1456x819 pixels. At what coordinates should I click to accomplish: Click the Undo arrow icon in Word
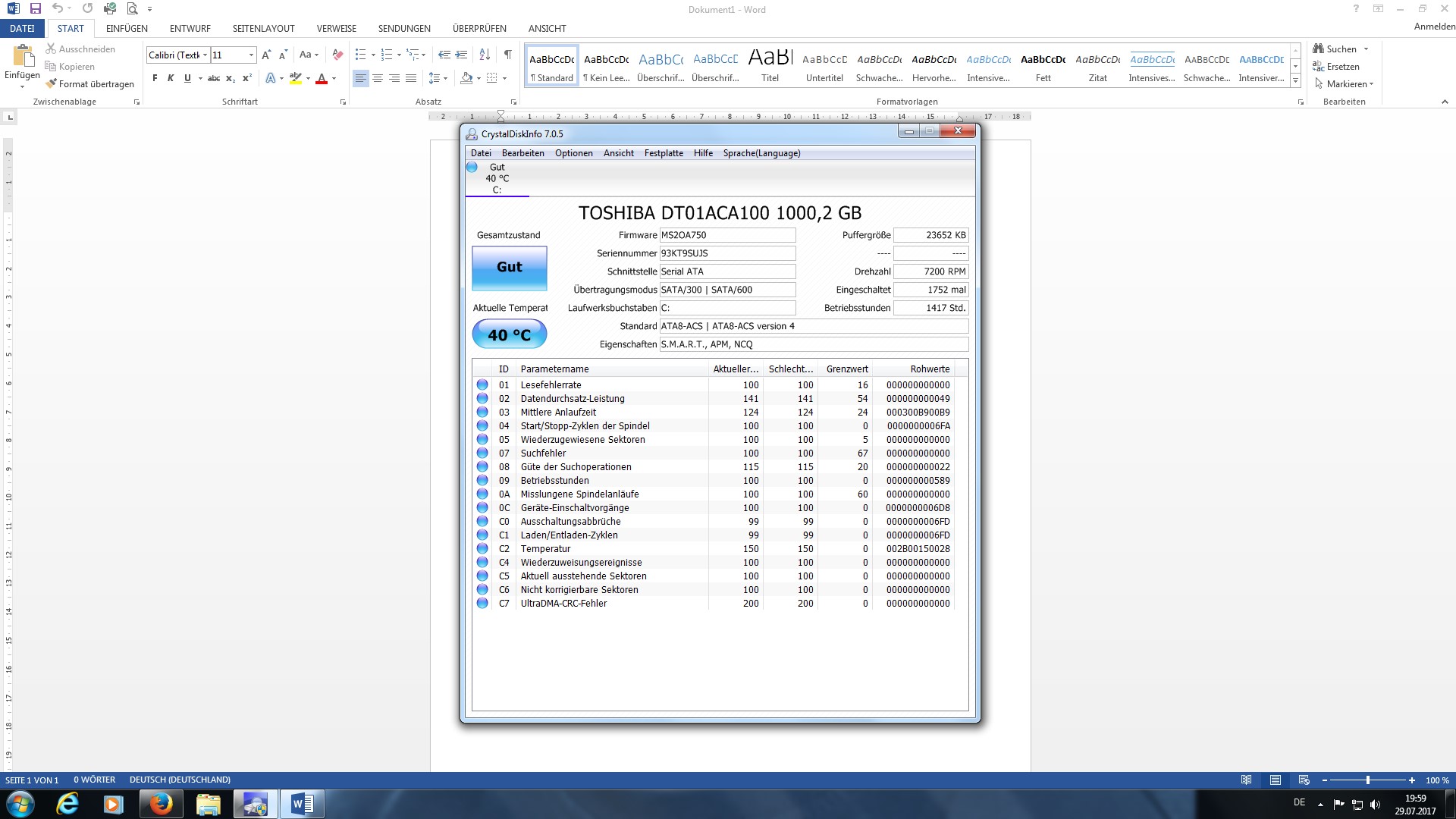click(58, 9)
